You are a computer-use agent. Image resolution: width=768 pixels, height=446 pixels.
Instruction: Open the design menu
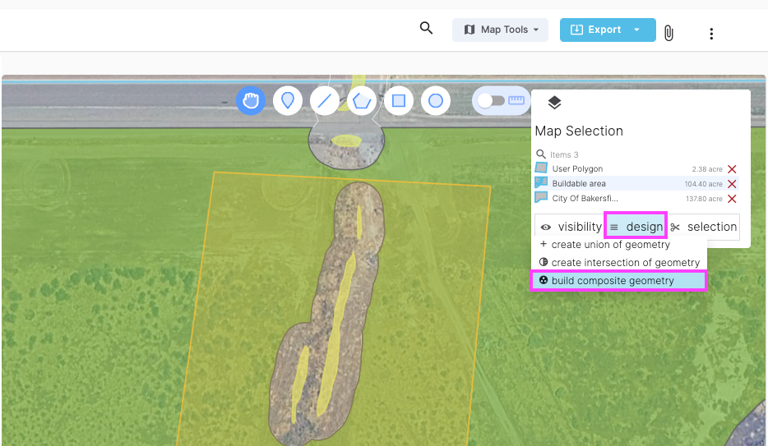(636, 226)
